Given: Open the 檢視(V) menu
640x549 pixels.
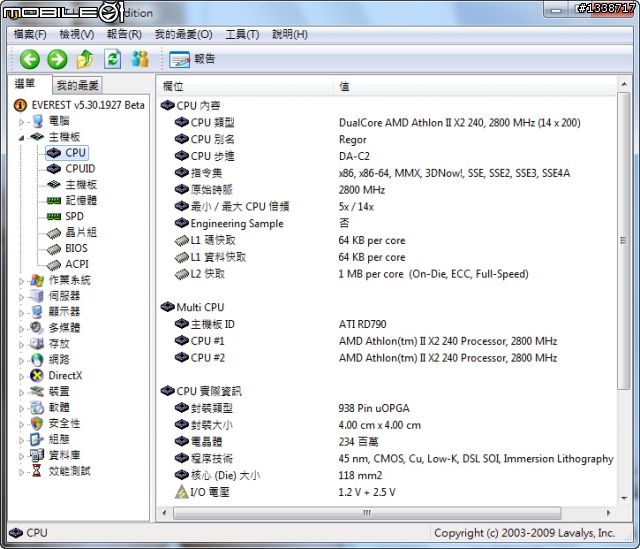Looking at the screenshot, I should point(77,34).
